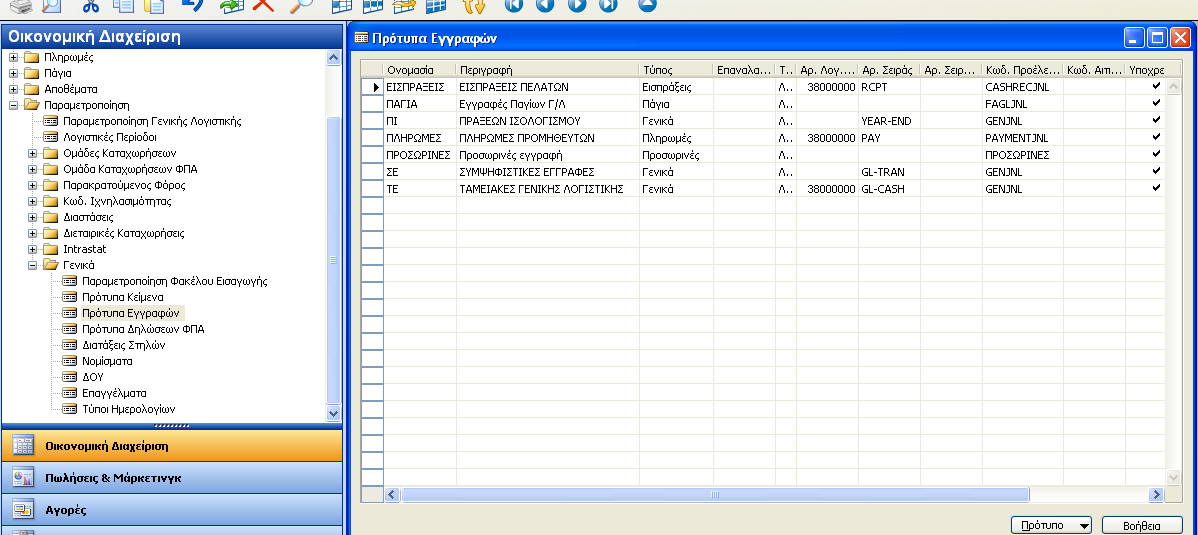Screen dimensions: 1198x535
Task: Open Πρότυπα Κείμενα tree item
Action: [x=122, y=297]
